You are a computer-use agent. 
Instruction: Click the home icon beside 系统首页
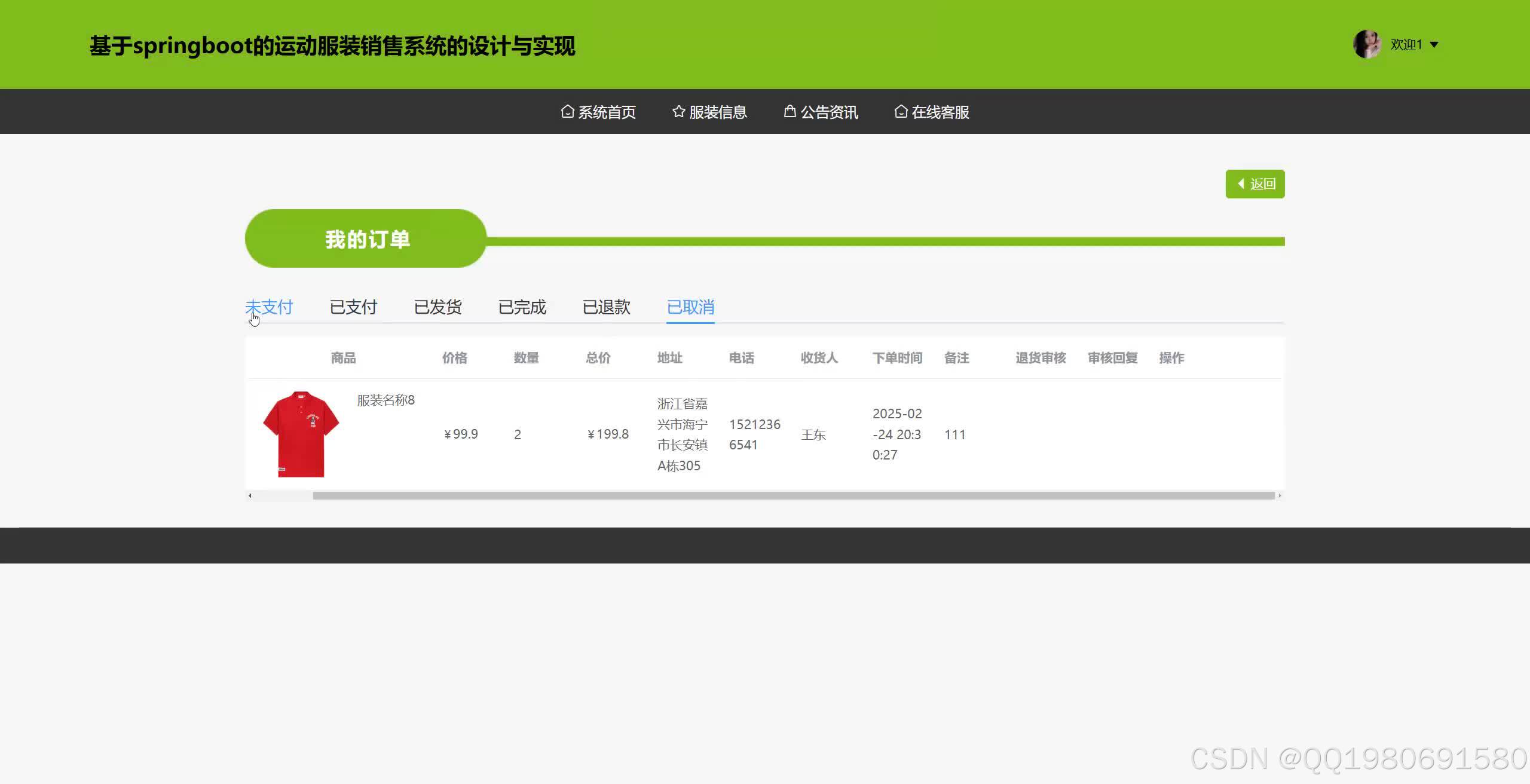point(567,112)
